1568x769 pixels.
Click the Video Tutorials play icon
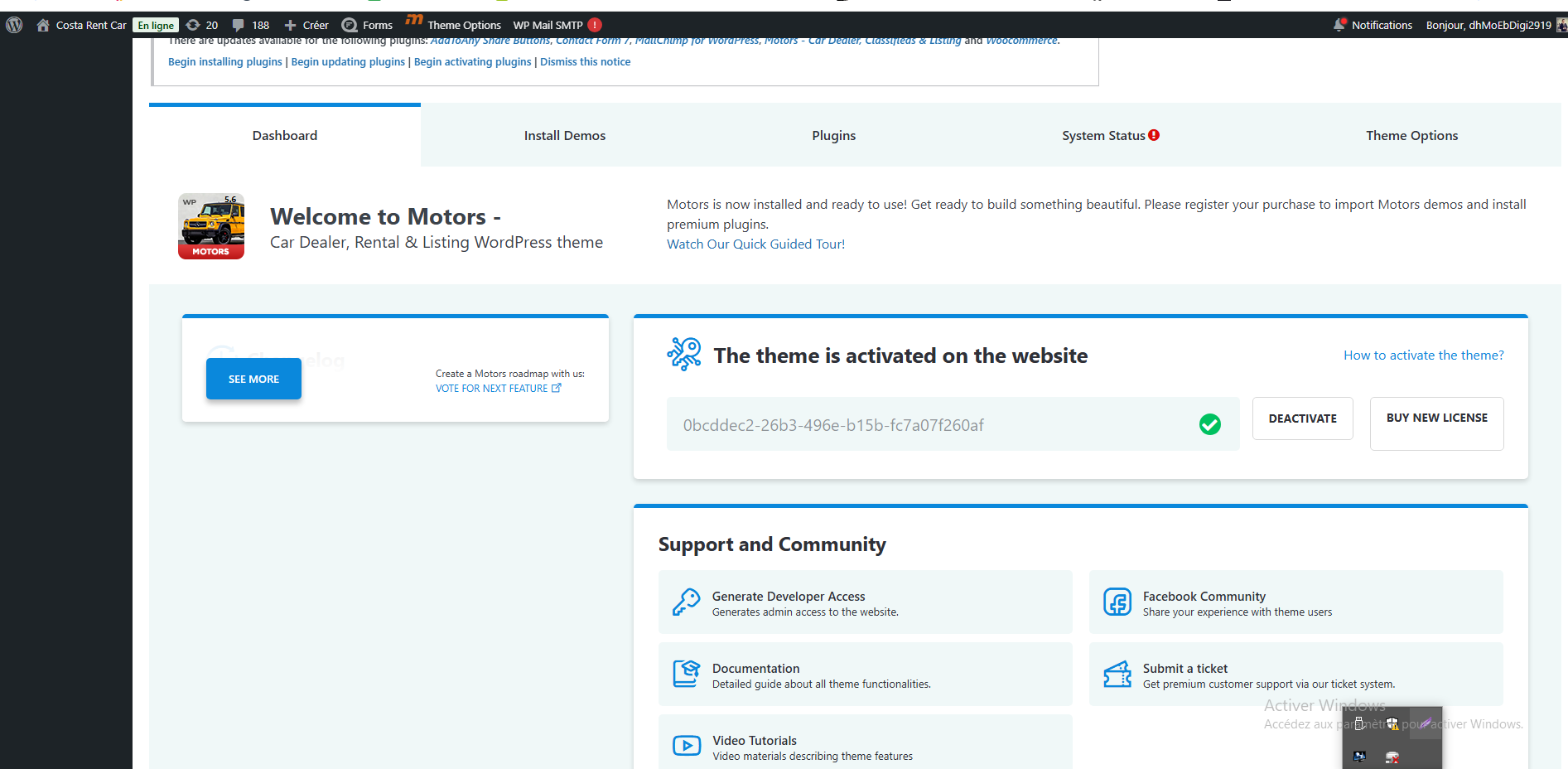tap(686, 746)
